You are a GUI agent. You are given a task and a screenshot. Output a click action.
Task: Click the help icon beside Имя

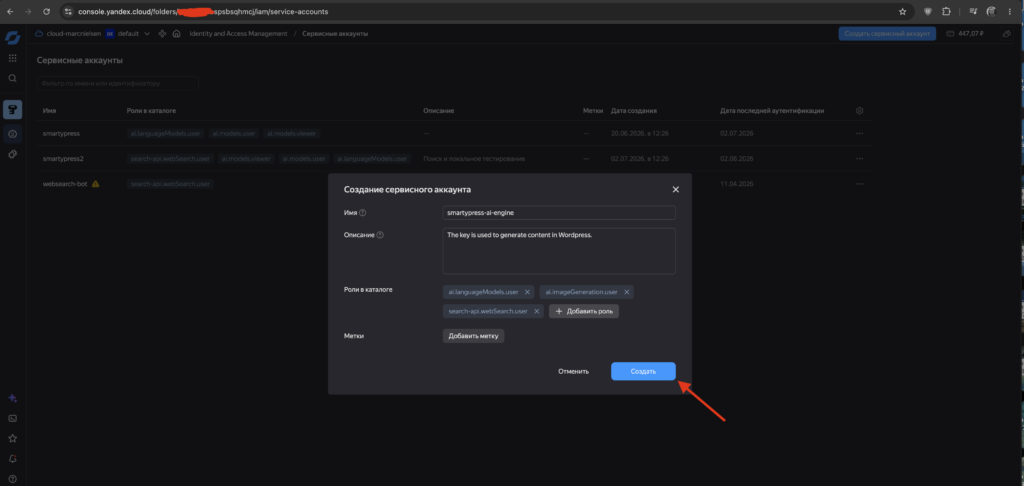point(363,212)
